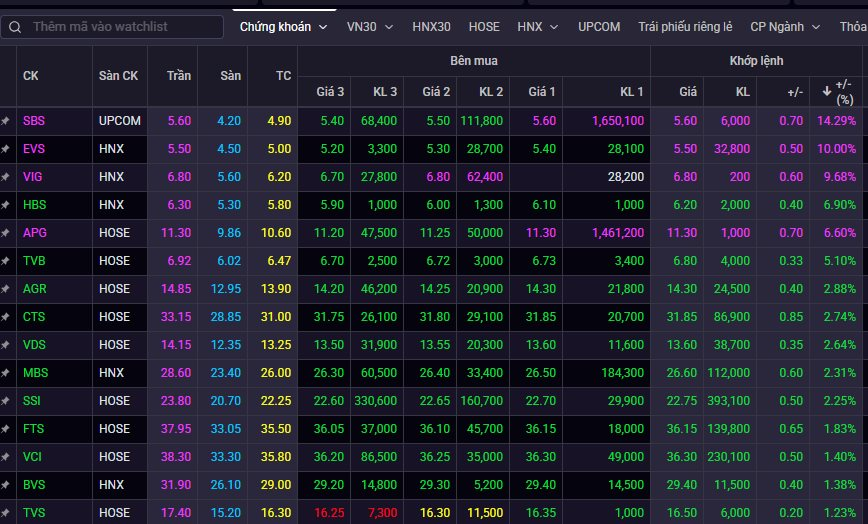
Task: Switch to the HNX30 tab
Action: coord(430,27)
